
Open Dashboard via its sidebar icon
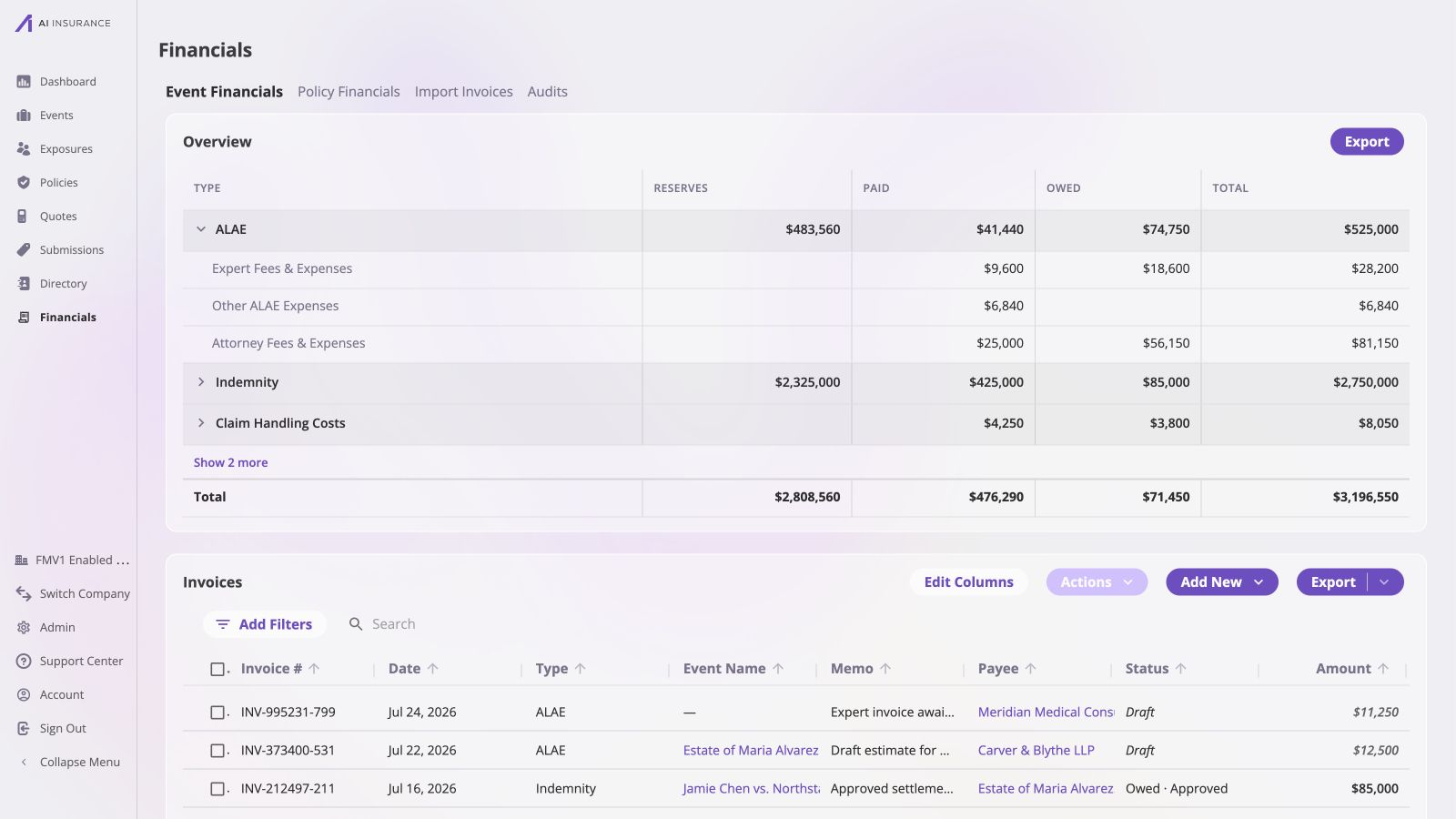[24, 82]
